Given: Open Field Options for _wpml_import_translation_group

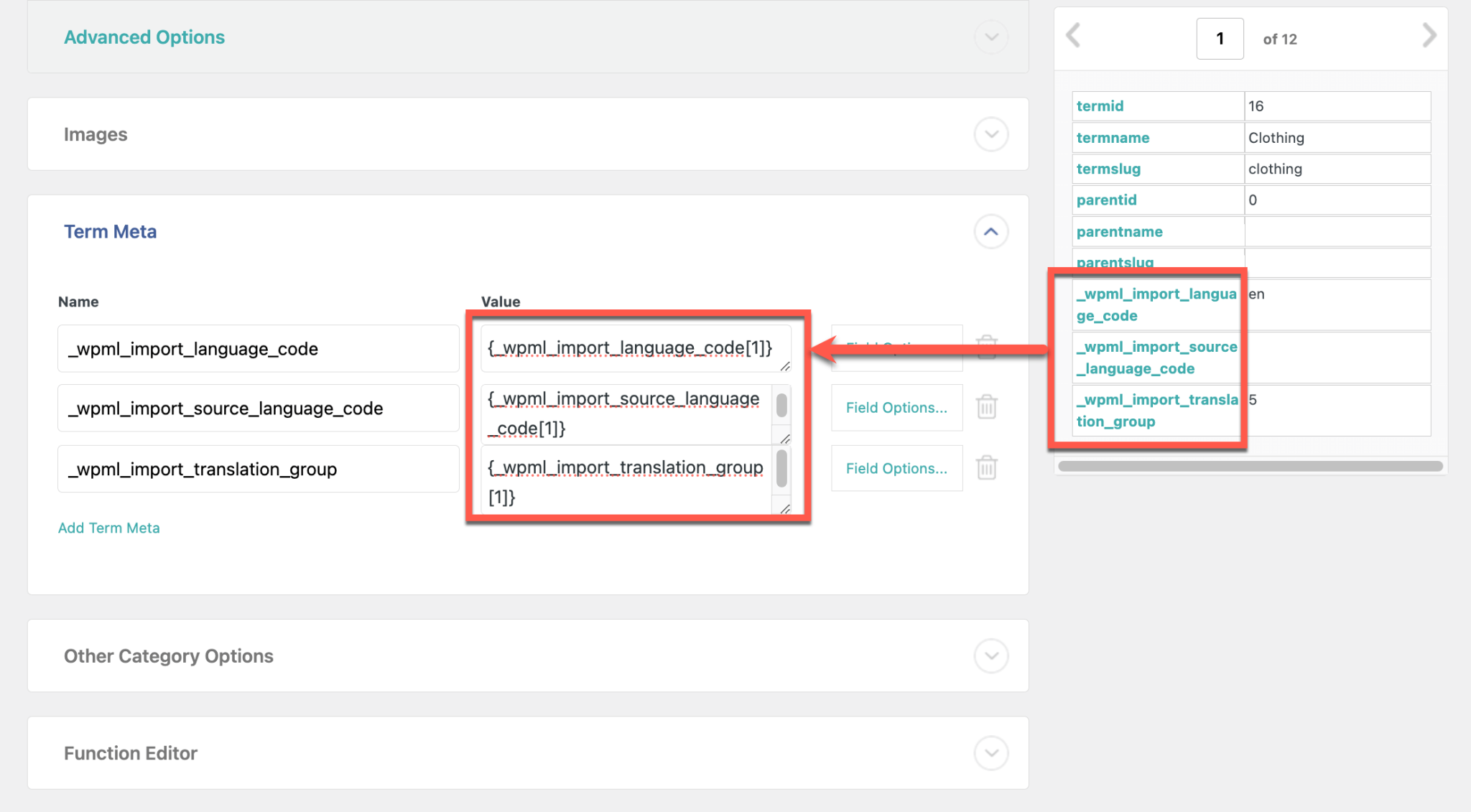Looking at the screenshot, I should coord(896,468).
